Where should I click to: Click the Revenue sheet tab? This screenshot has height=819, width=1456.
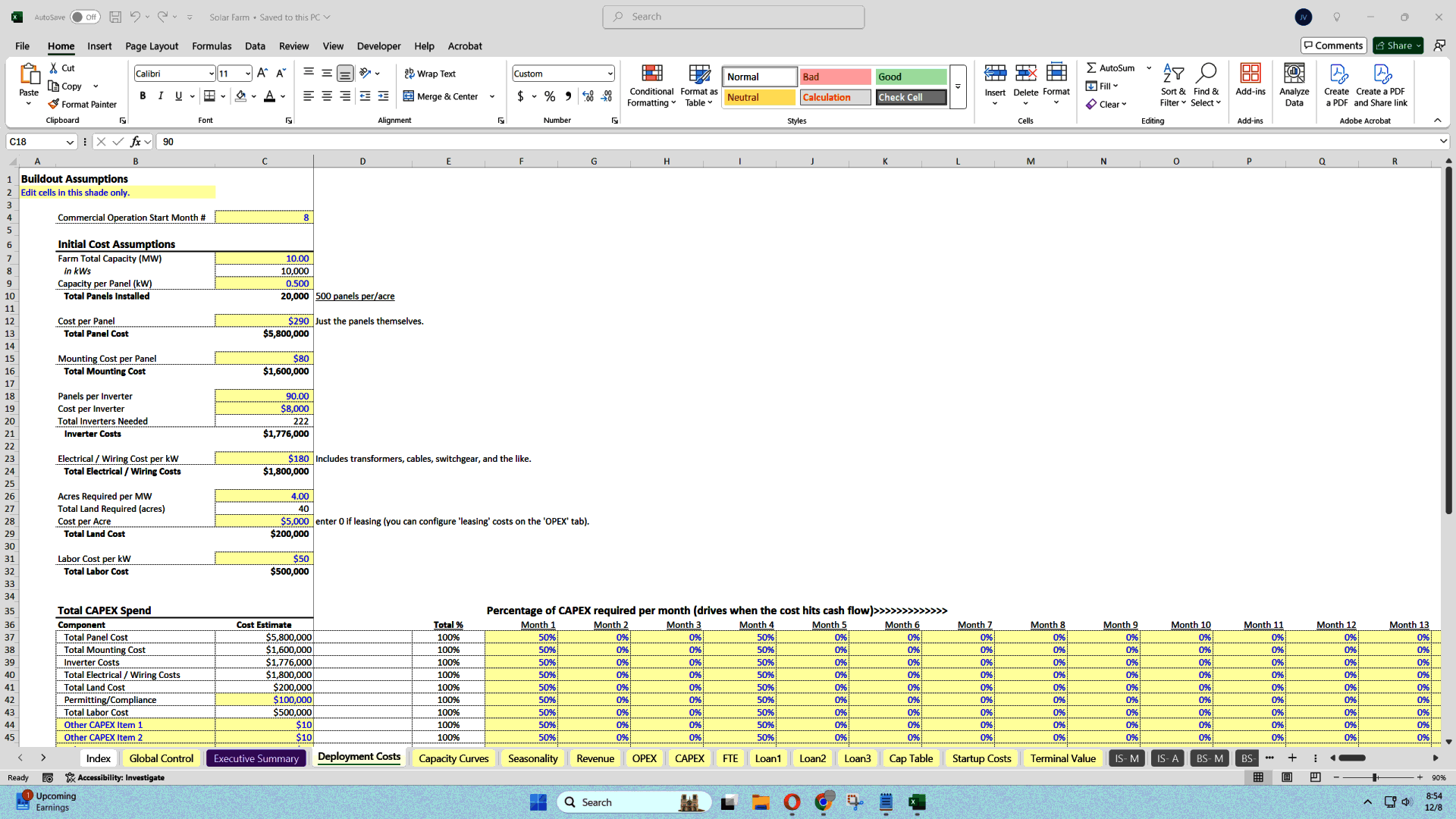[595, 758]
